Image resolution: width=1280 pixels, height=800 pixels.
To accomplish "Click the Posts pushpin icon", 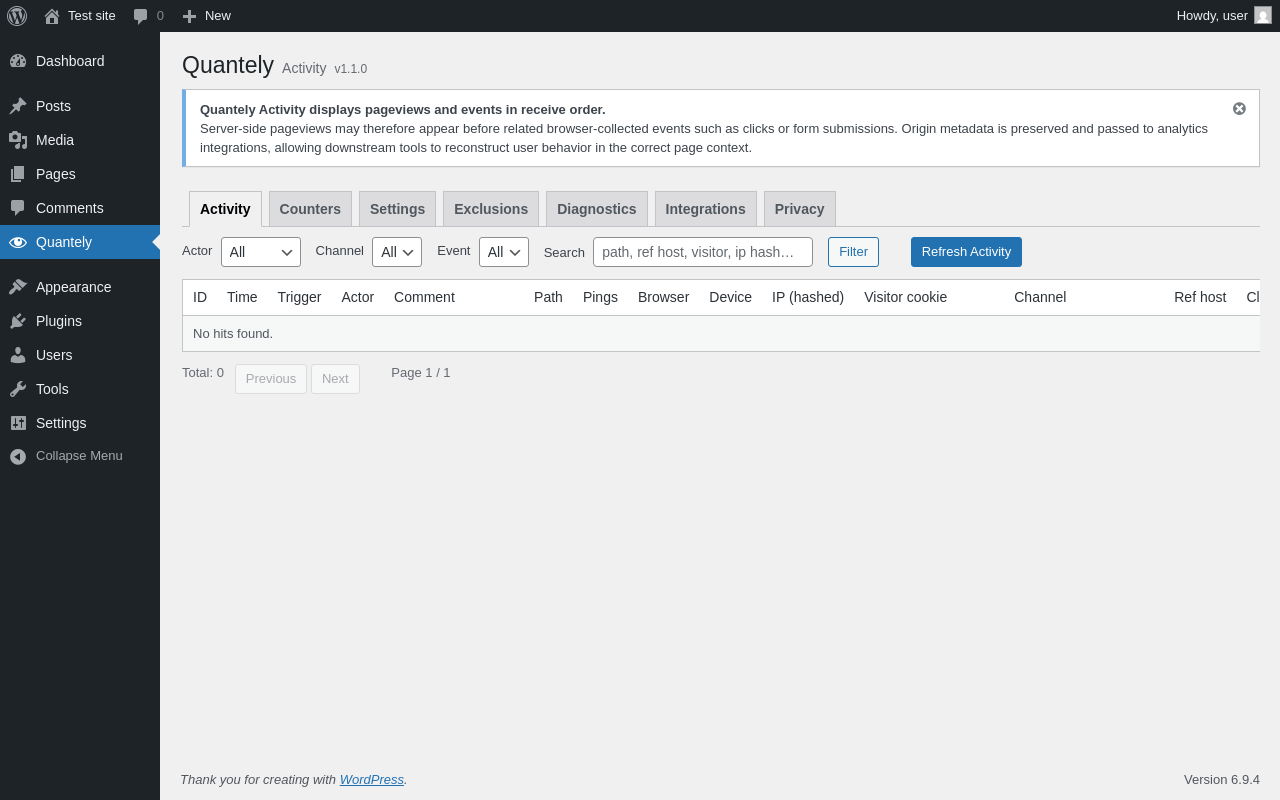I will [x=18, y=106].
